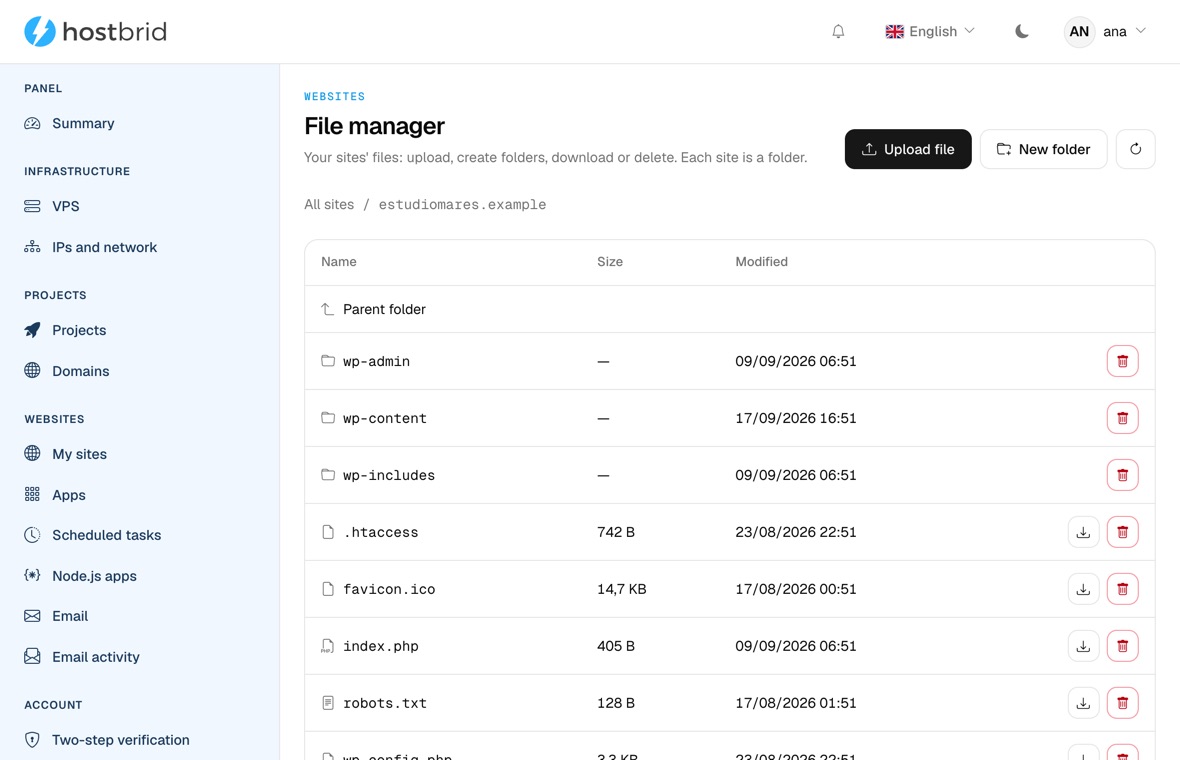Delete the wp-content folder
Screen dimensions: 1180x760
tap(1122, 418)
